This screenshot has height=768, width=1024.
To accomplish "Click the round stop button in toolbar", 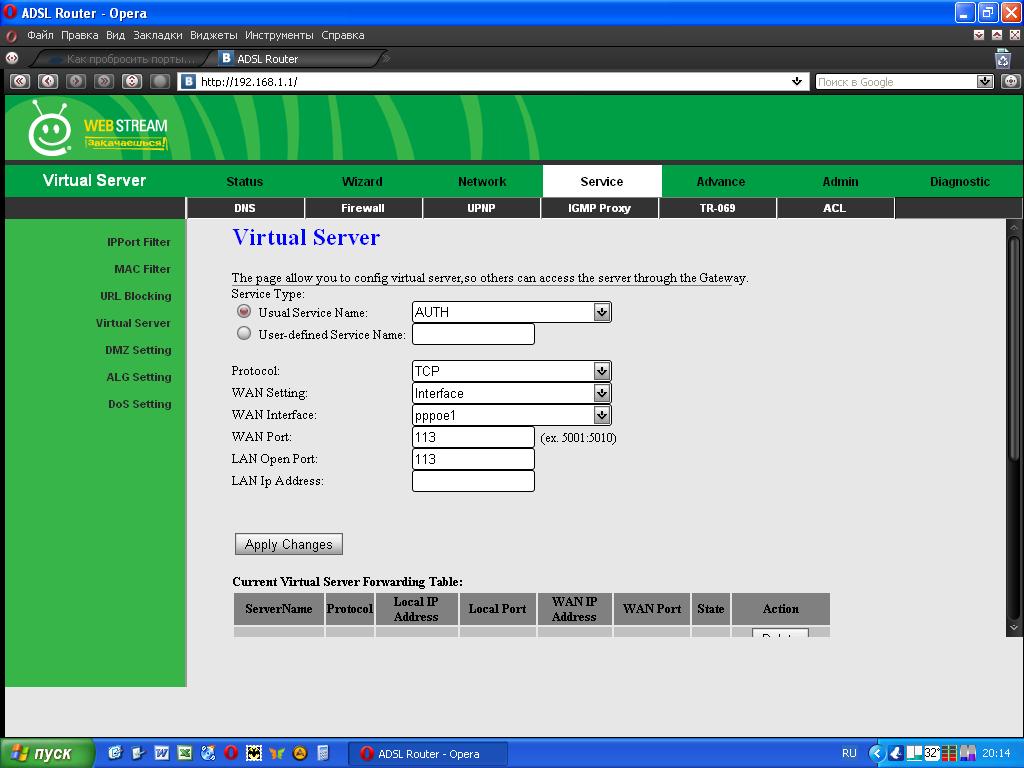I will 160,81.
